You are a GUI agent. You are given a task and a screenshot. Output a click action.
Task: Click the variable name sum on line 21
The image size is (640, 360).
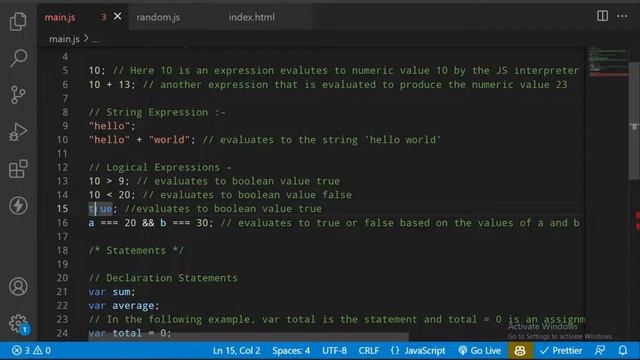pyautogui.click(x=121, y=291)
